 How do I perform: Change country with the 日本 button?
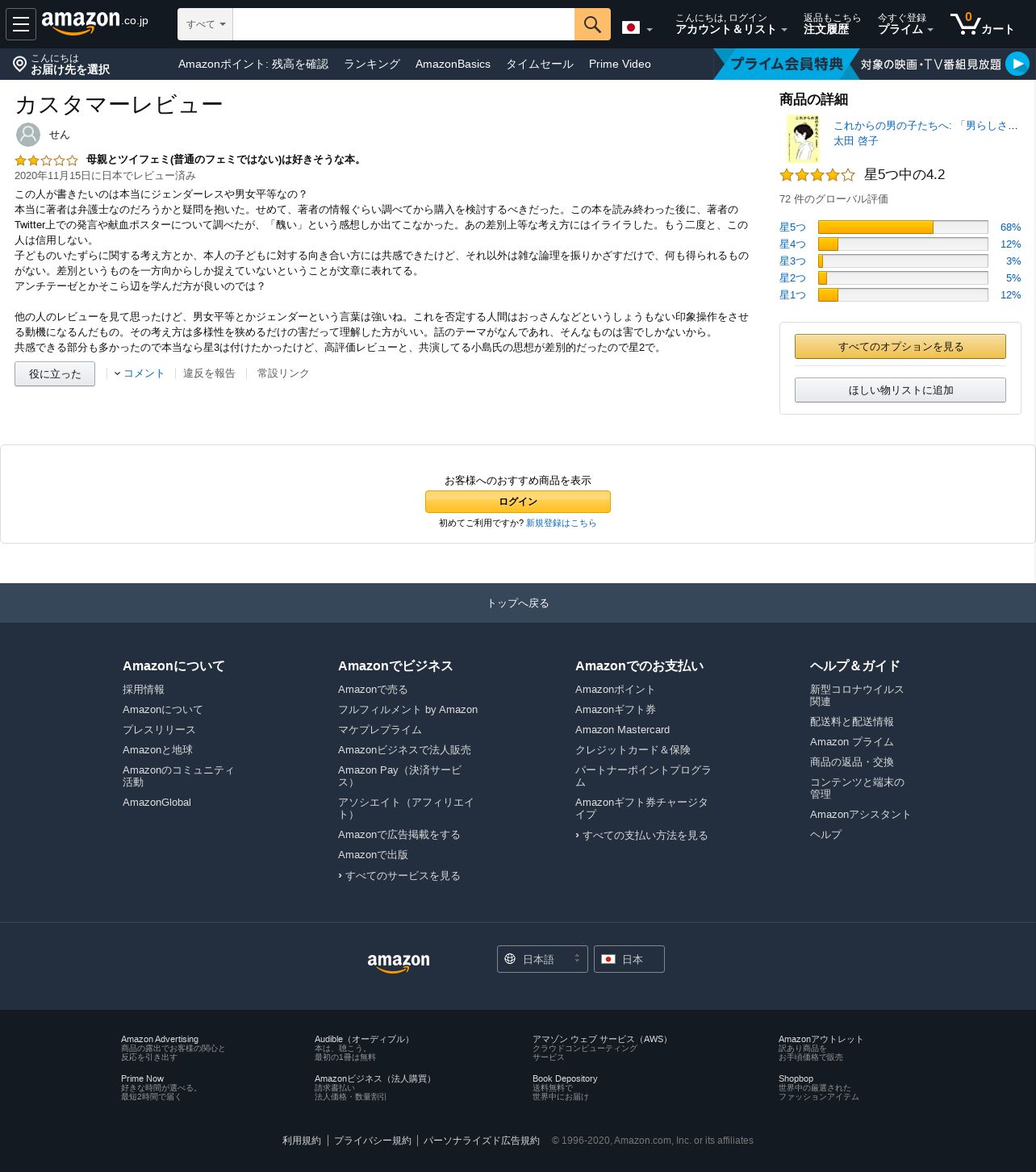[x=629, y=959]
